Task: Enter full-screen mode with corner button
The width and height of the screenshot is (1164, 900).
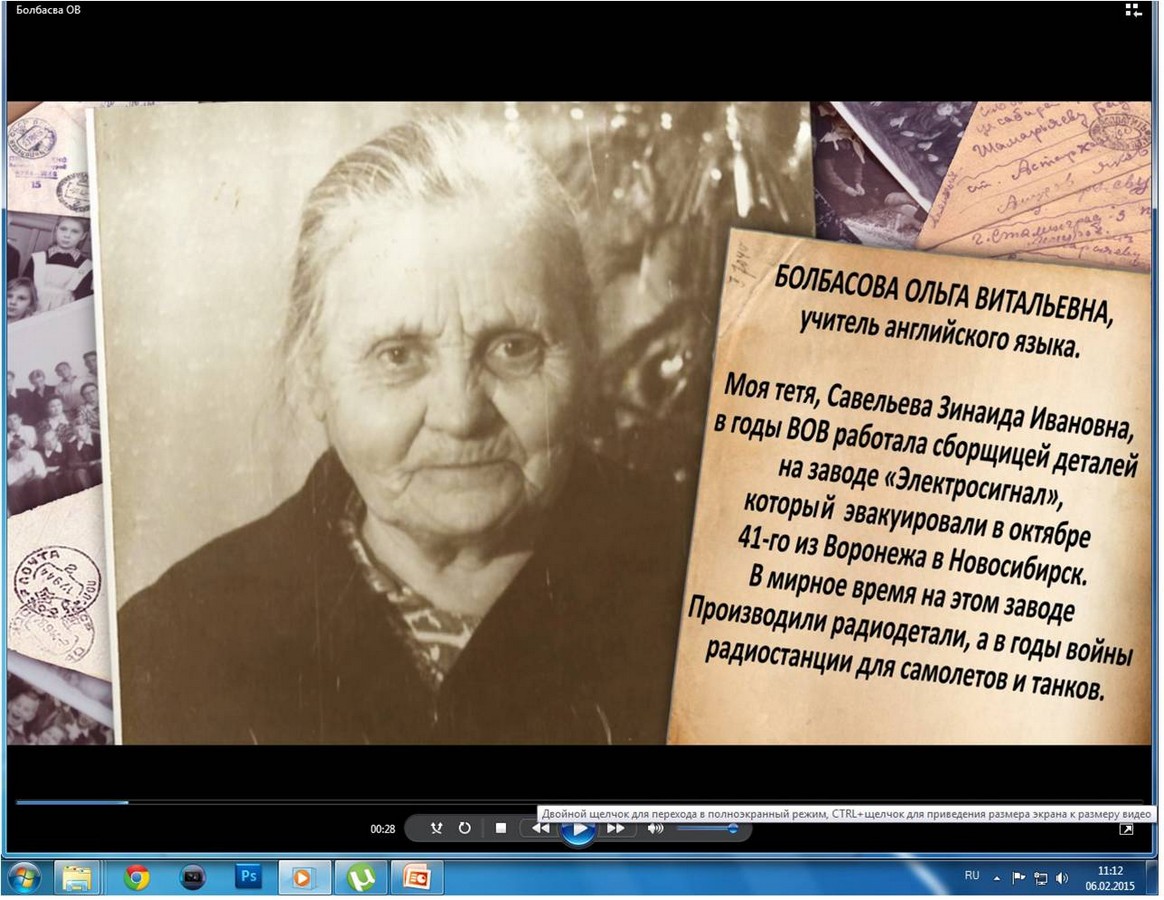Action: point(1126,829)
